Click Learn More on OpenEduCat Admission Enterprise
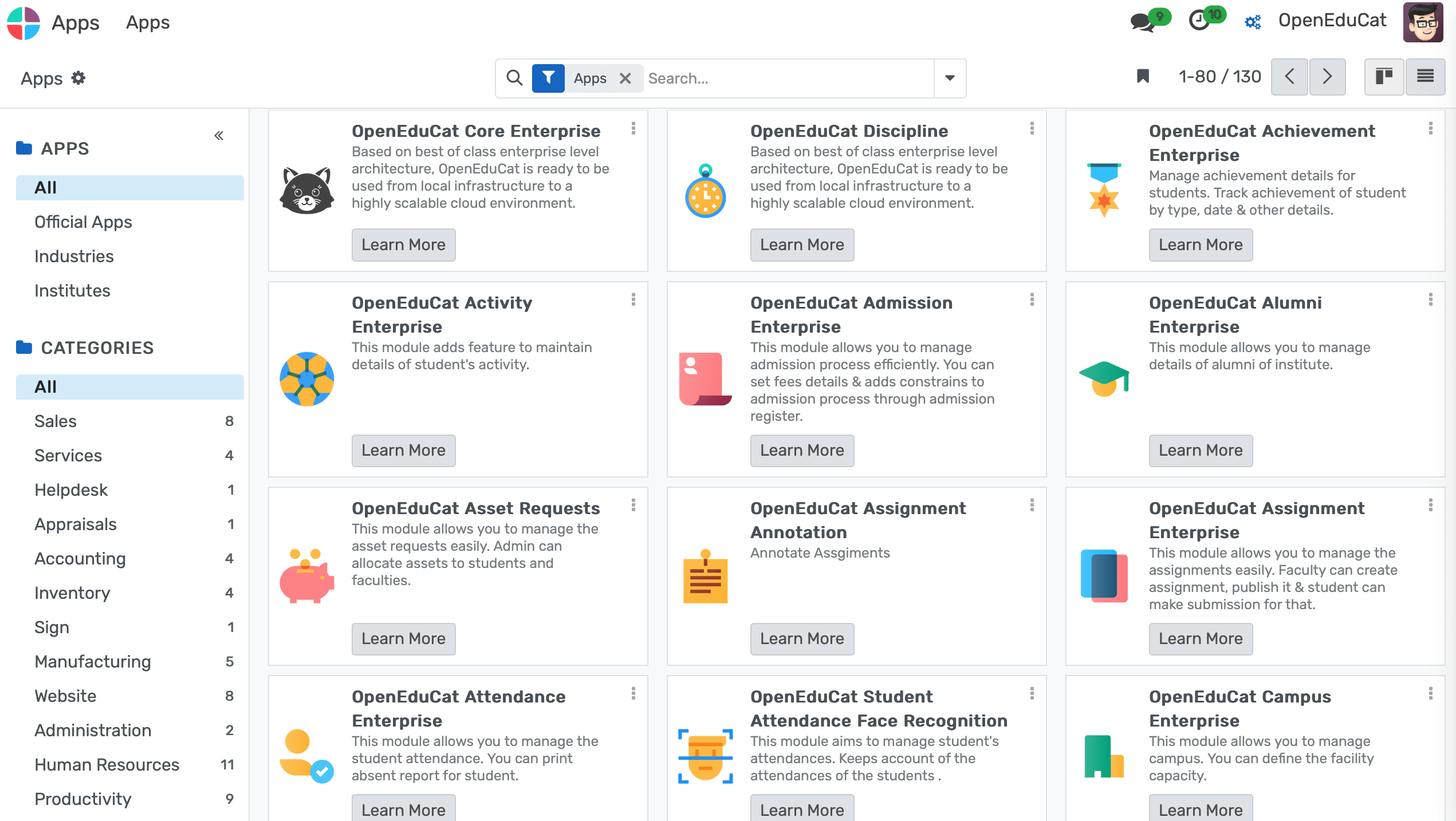 [x=802, y=451]
